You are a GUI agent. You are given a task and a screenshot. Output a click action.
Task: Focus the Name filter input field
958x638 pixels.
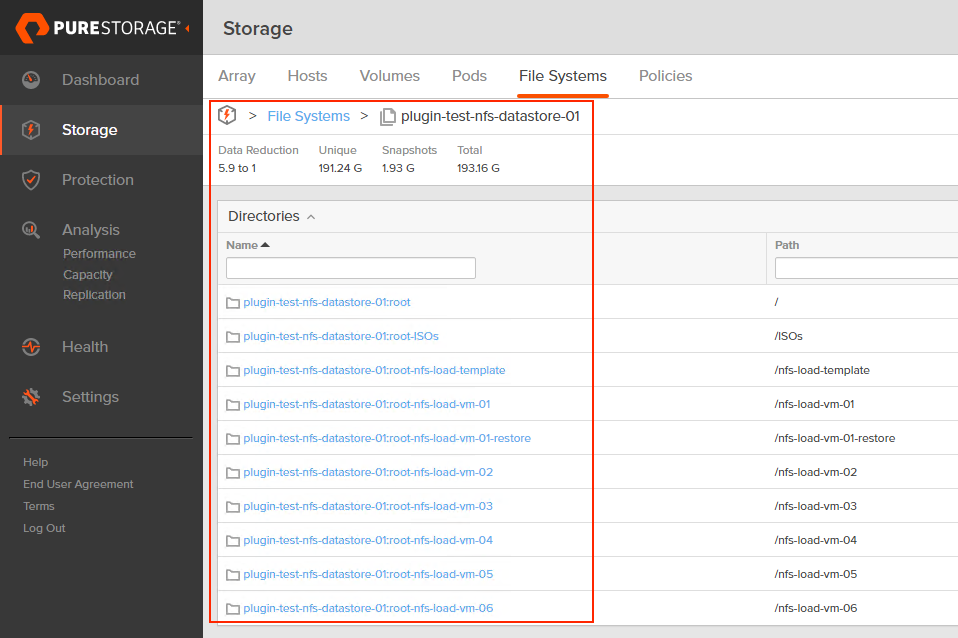[351, 268]
